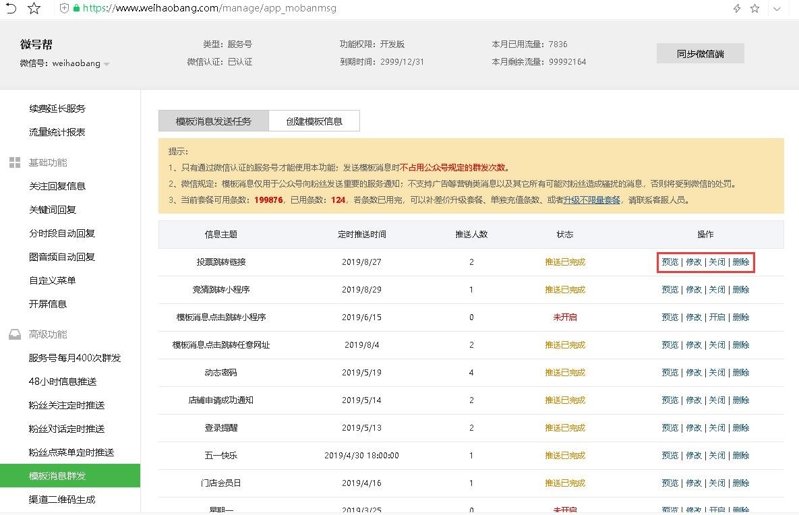Click the lightning bolt icon at top right

[737, 8]
